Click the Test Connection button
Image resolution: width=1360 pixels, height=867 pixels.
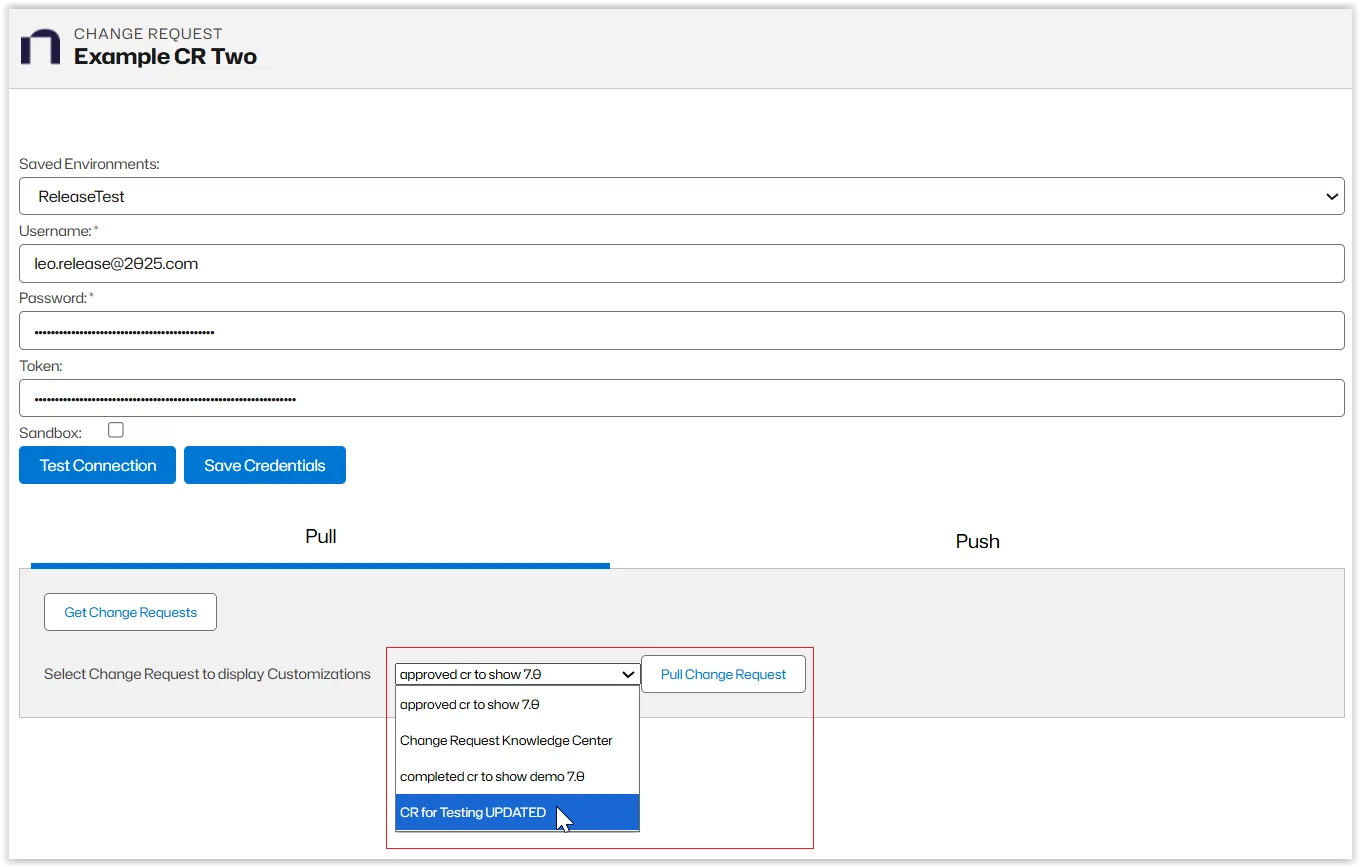98,465
